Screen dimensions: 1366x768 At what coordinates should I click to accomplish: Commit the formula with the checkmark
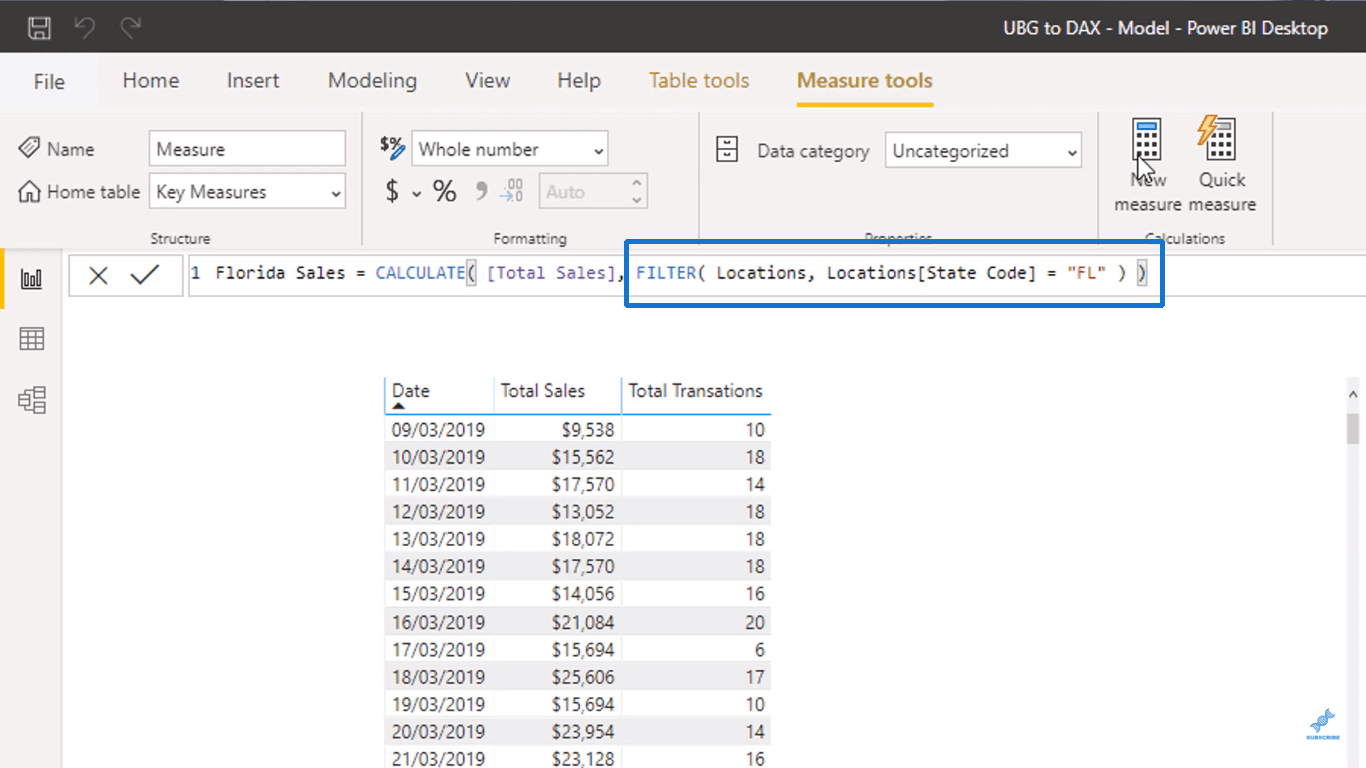pyautogui.click(x=145, y=275)
